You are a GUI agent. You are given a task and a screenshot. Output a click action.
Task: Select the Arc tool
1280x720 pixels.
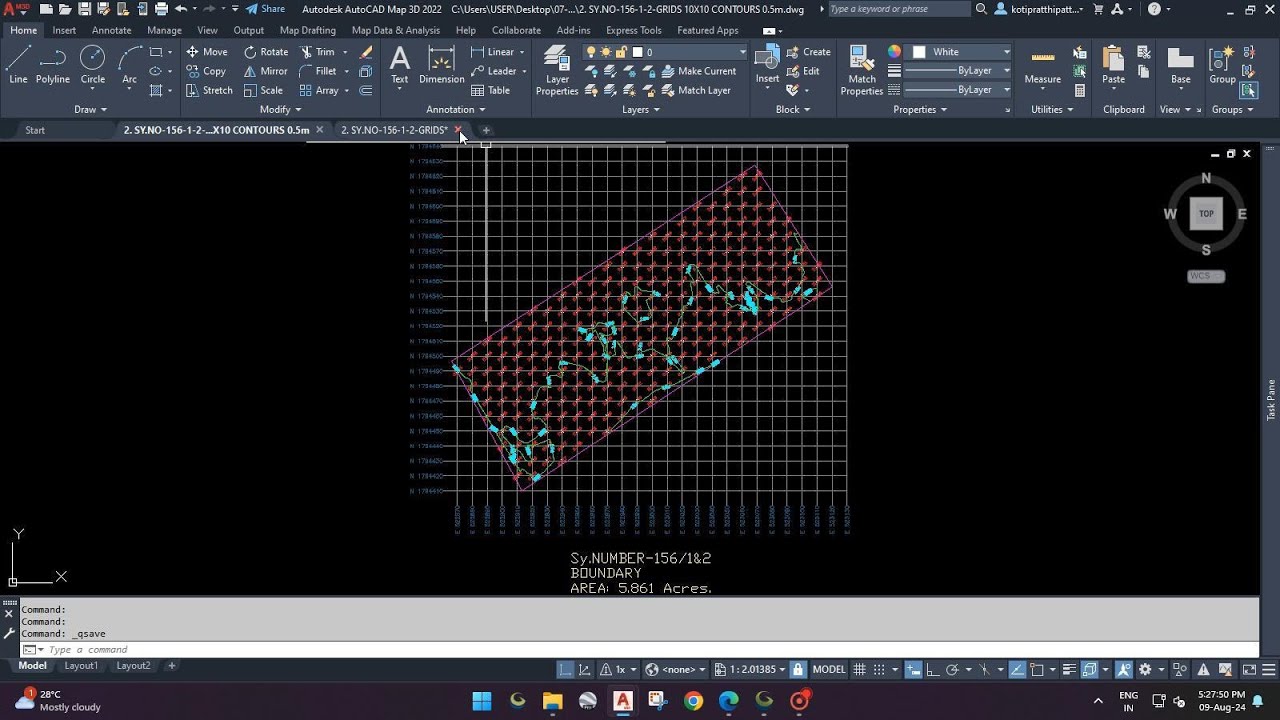[129, 65]
